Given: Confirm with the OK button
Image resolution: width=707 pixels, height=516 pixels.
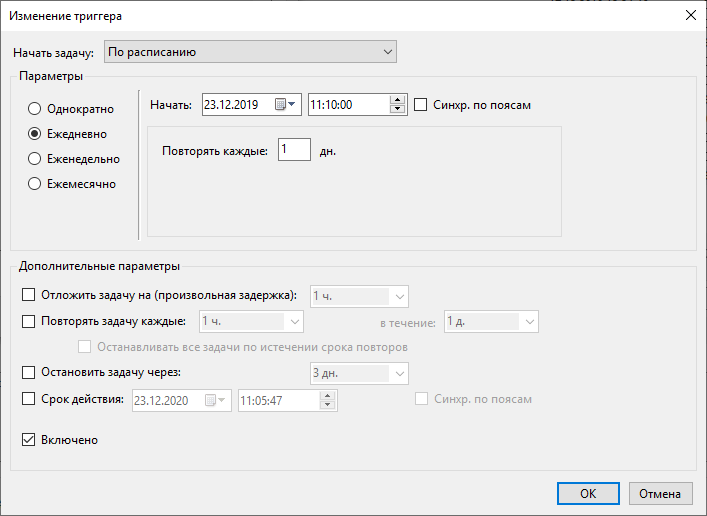Looking at the screenshot, I should (x=588, y=493).
